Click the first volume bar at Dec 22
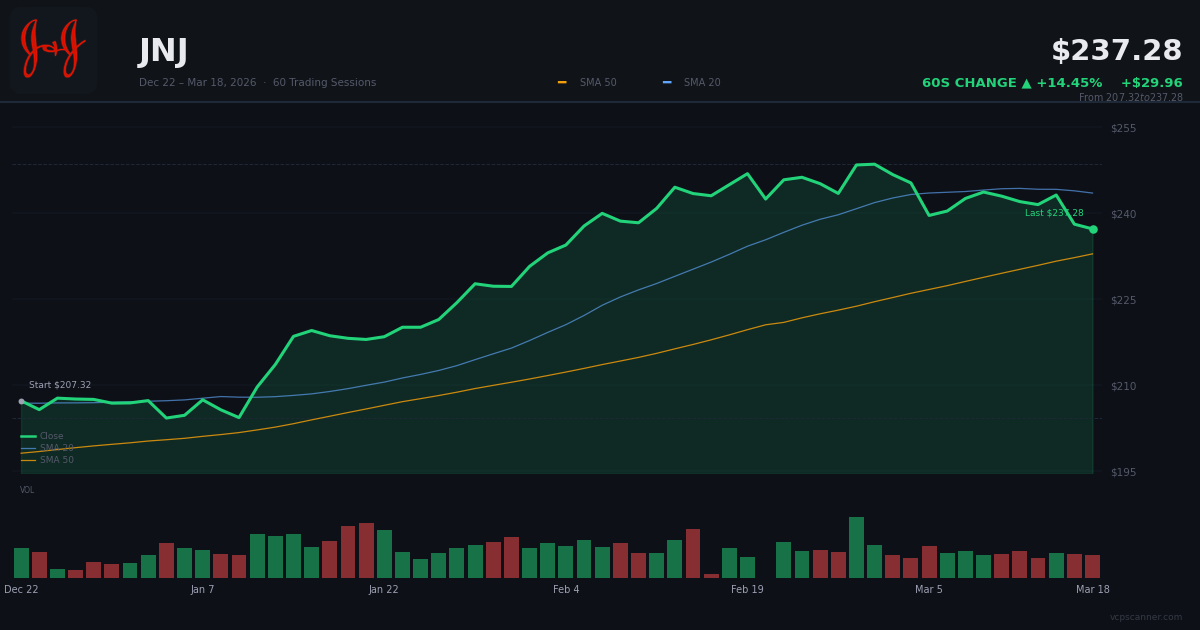The width and height of the screenshot is (1200, 630). (x=21, y=563)
